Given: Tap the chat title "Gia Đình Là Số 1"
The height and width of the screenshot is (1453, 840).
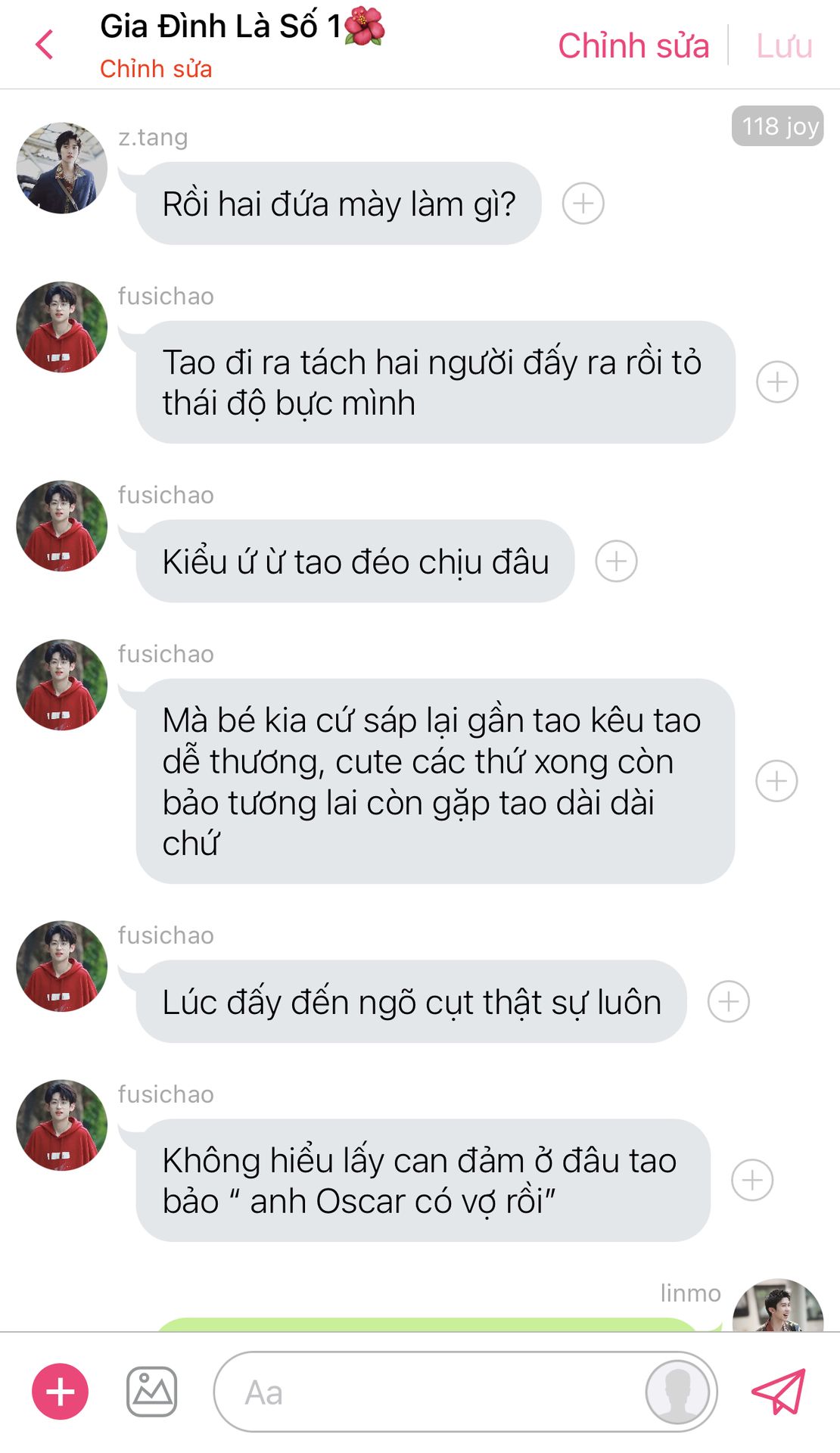Looking at the screenshot, I should [242, 26].
